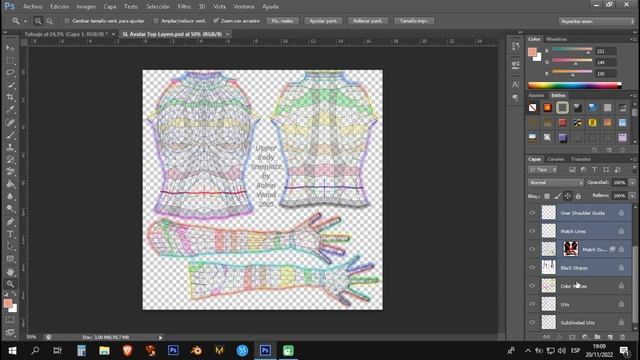Screen dimensions: 640x360
Task: Open Photoshop from Windows taskbar pinned icon
Action: (x=173, y=350)
